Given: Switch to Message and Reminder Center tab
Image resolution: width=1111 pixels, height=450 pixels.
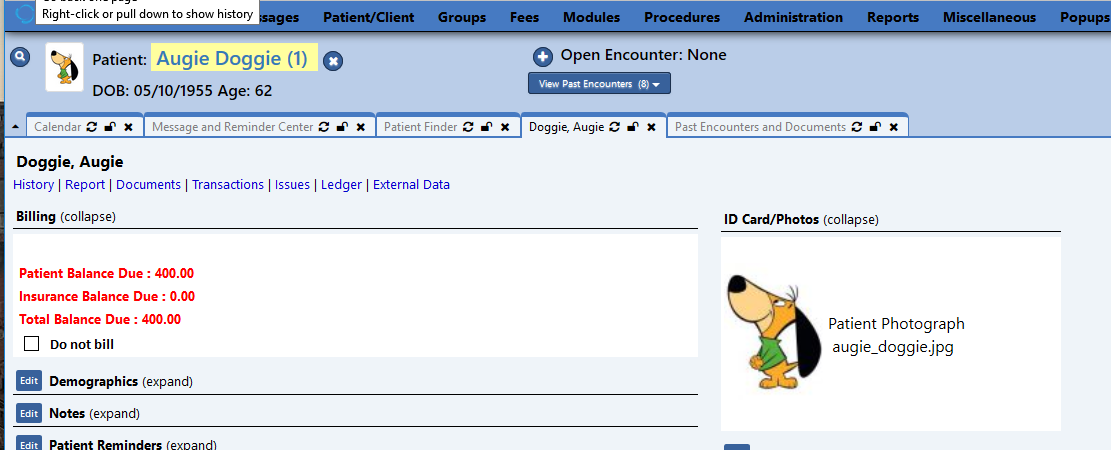Looking at the screenshot, I should click(232, 127).
